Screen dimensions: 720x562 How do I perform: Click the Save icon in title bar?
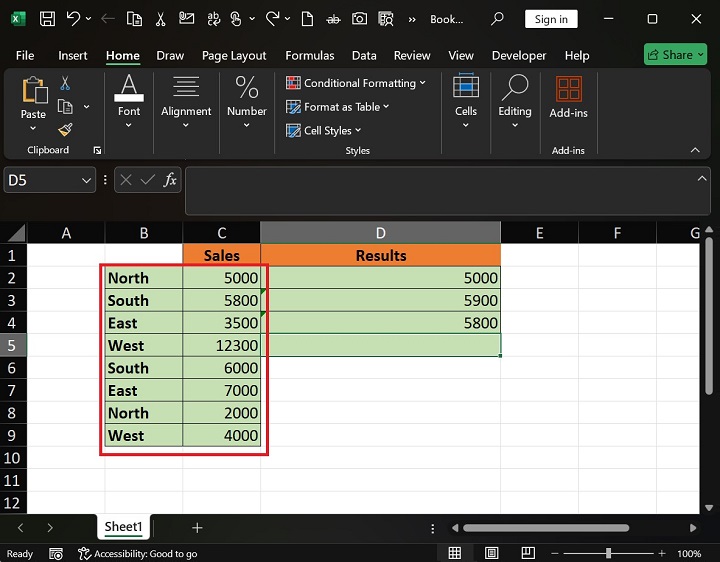[x=47, y=19]
